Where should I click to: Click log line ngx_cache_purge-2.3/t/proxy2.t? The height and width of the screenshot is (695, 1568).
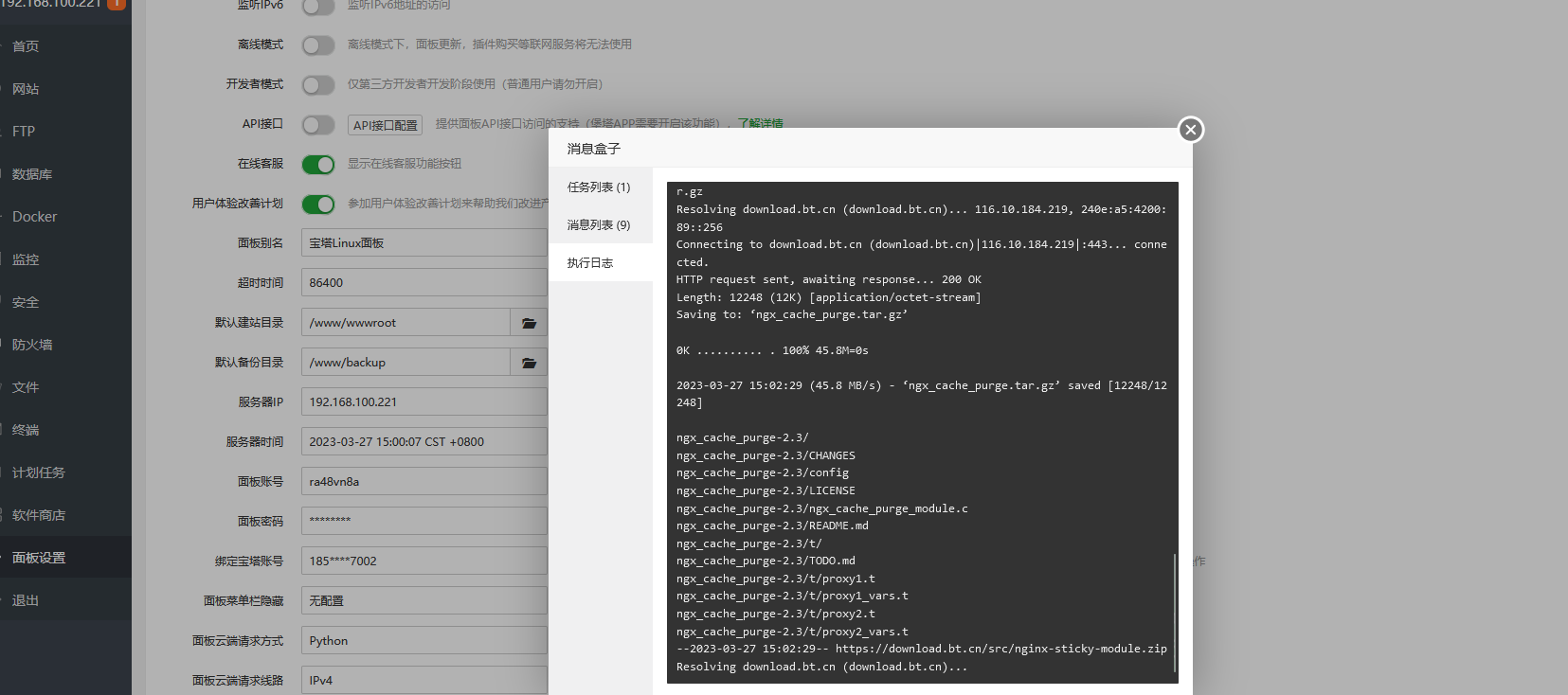[x=776, y=614]
